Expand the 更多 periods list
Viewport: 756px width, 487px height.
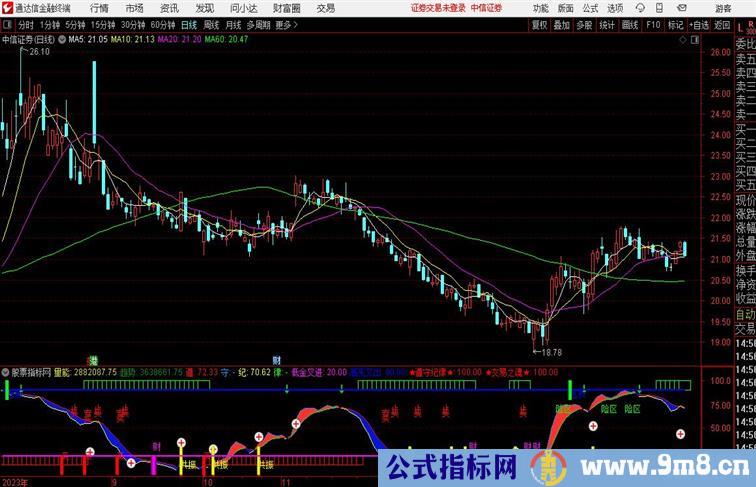pos(288,24)
